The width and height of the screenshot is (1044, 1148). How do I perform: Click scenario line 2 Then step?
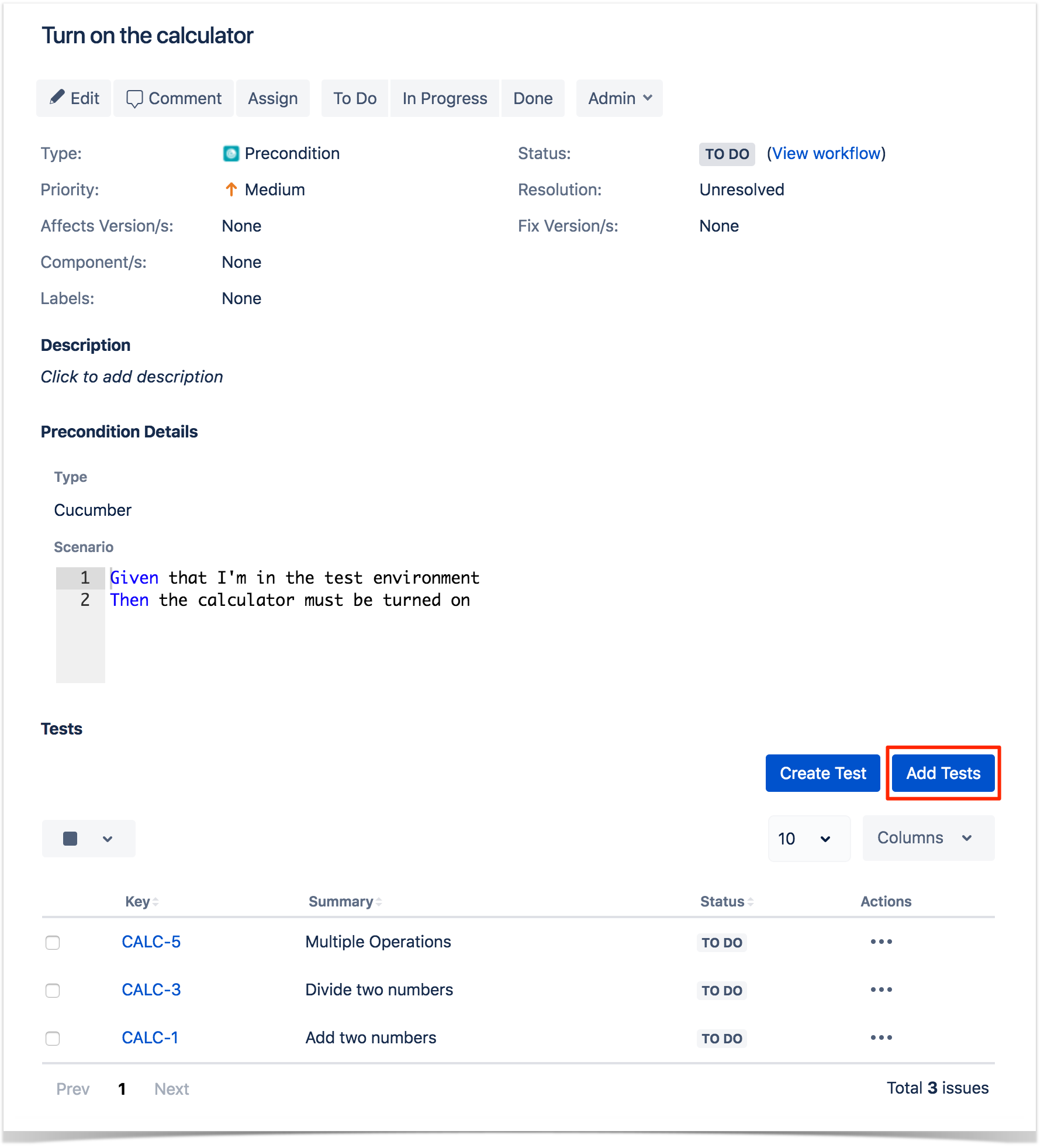[x=290, y=600]
